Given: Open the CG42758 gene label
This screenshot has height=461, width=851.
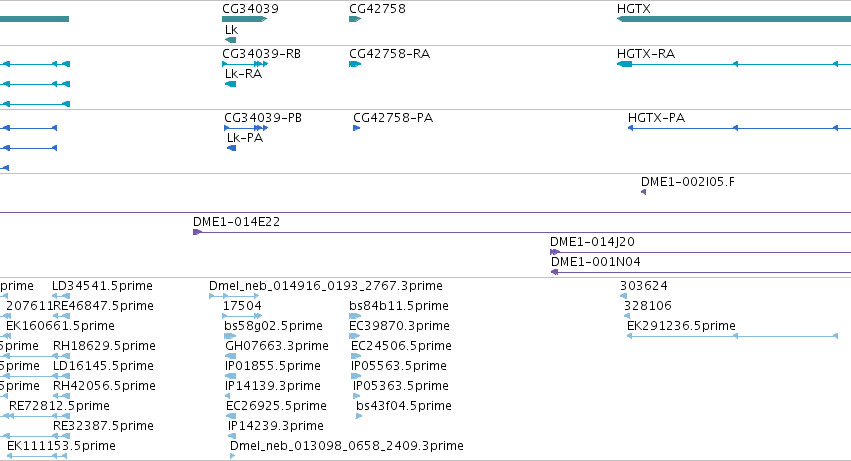Looking at the screenshot, I should [377, 9].
